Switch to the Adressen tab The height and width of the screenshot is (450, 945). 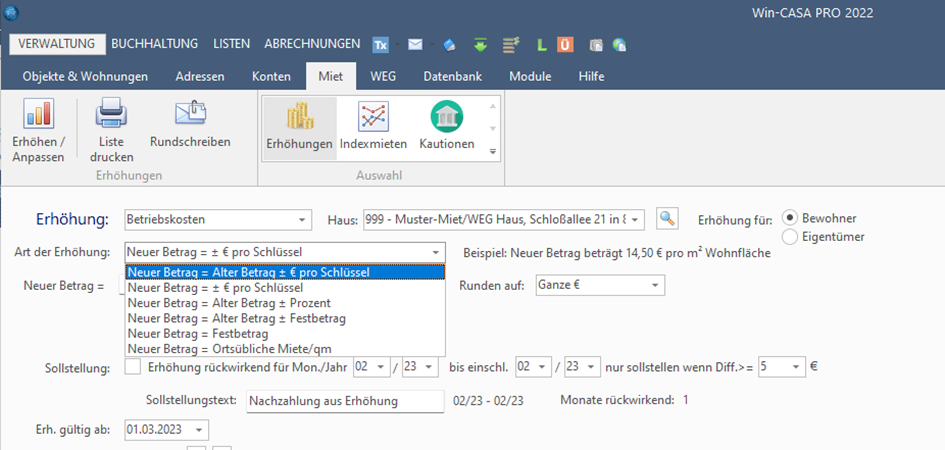(x=200, y=77)
